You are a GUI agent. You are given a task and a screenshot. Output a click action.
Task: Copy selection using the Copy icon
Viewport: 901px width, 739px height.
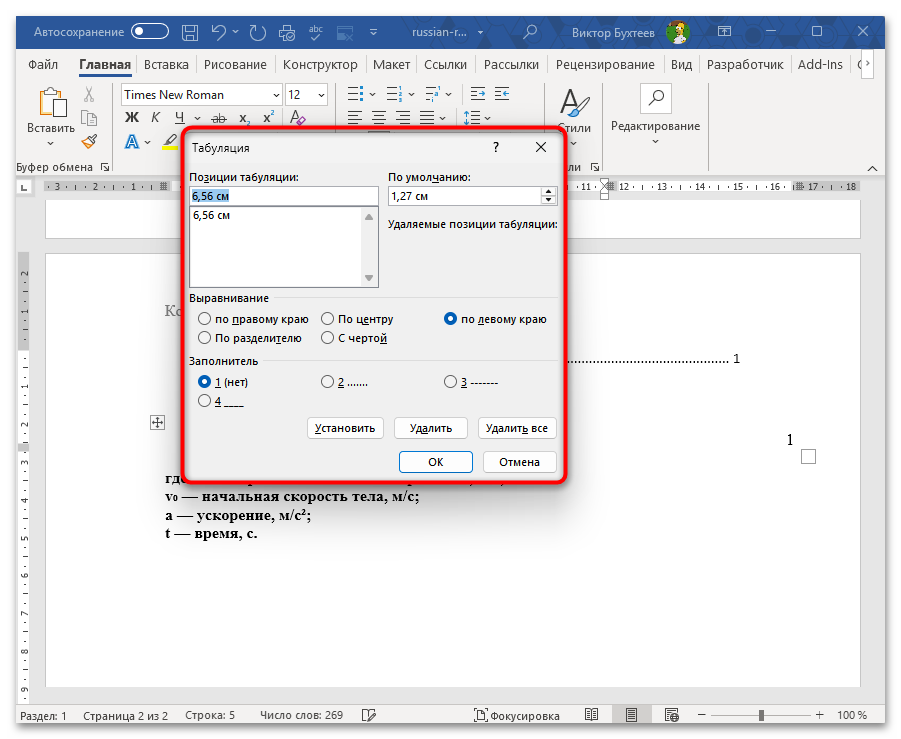coord(89,118)
